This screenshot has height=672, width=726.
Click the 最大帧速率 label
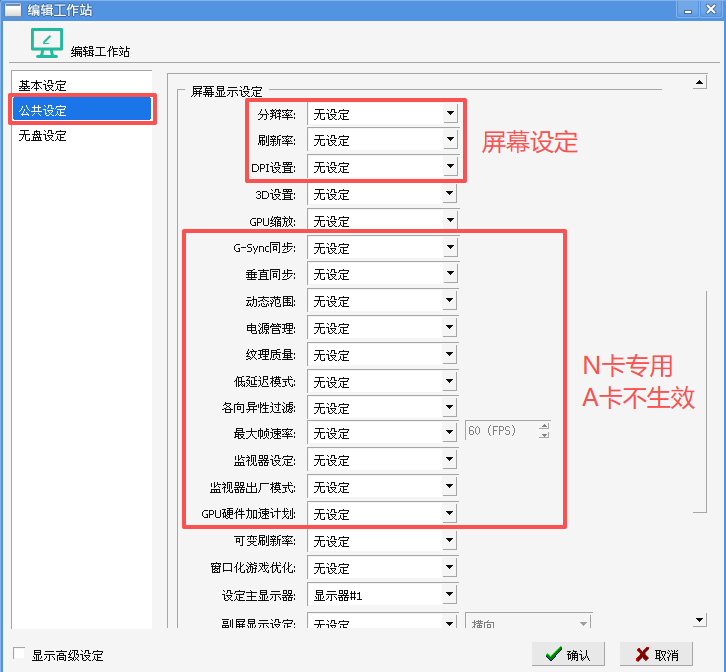(x=264, y=433)
